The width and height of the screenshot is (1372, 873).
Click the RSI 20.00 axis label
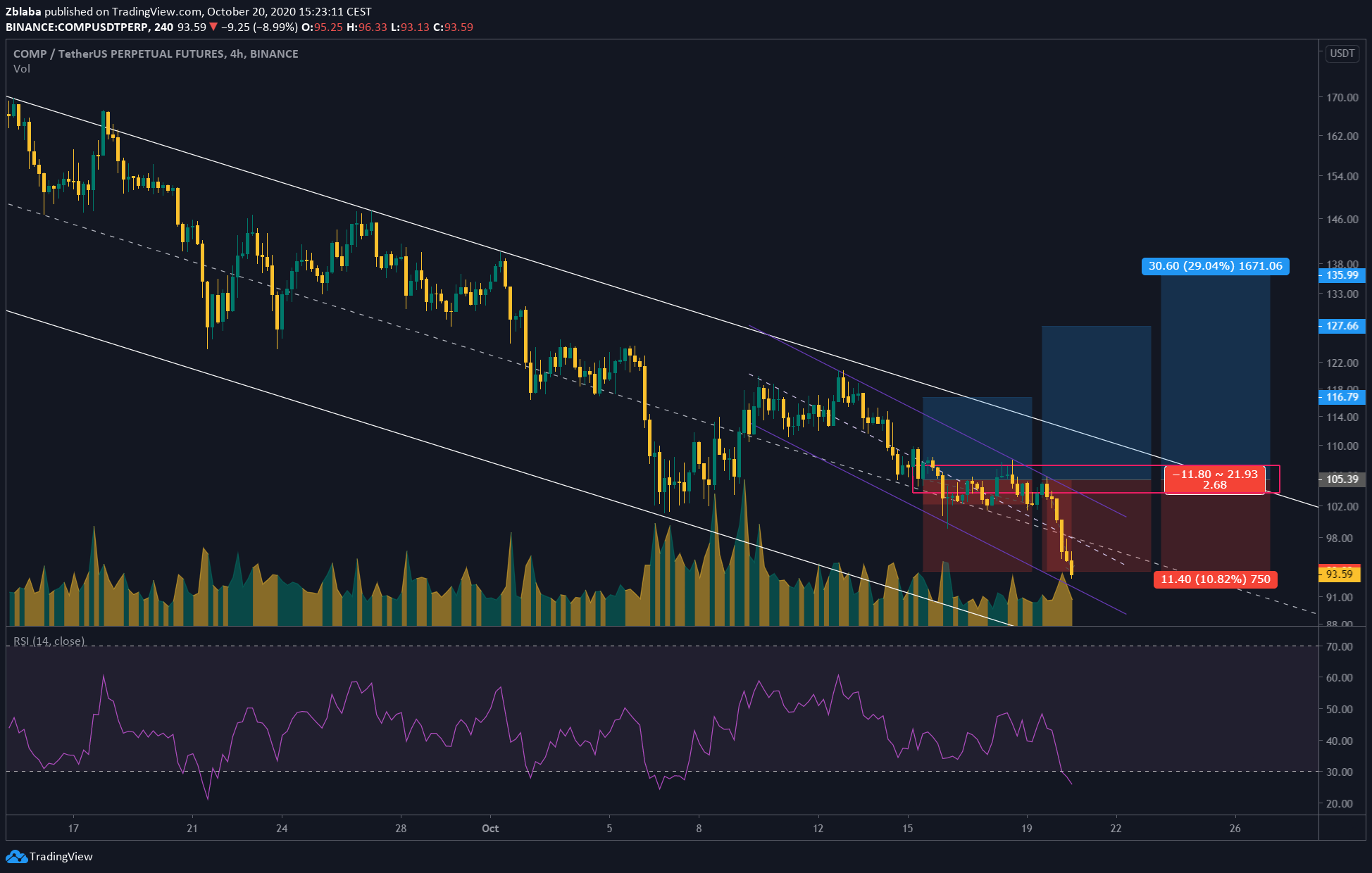(x=1340, y=804)
